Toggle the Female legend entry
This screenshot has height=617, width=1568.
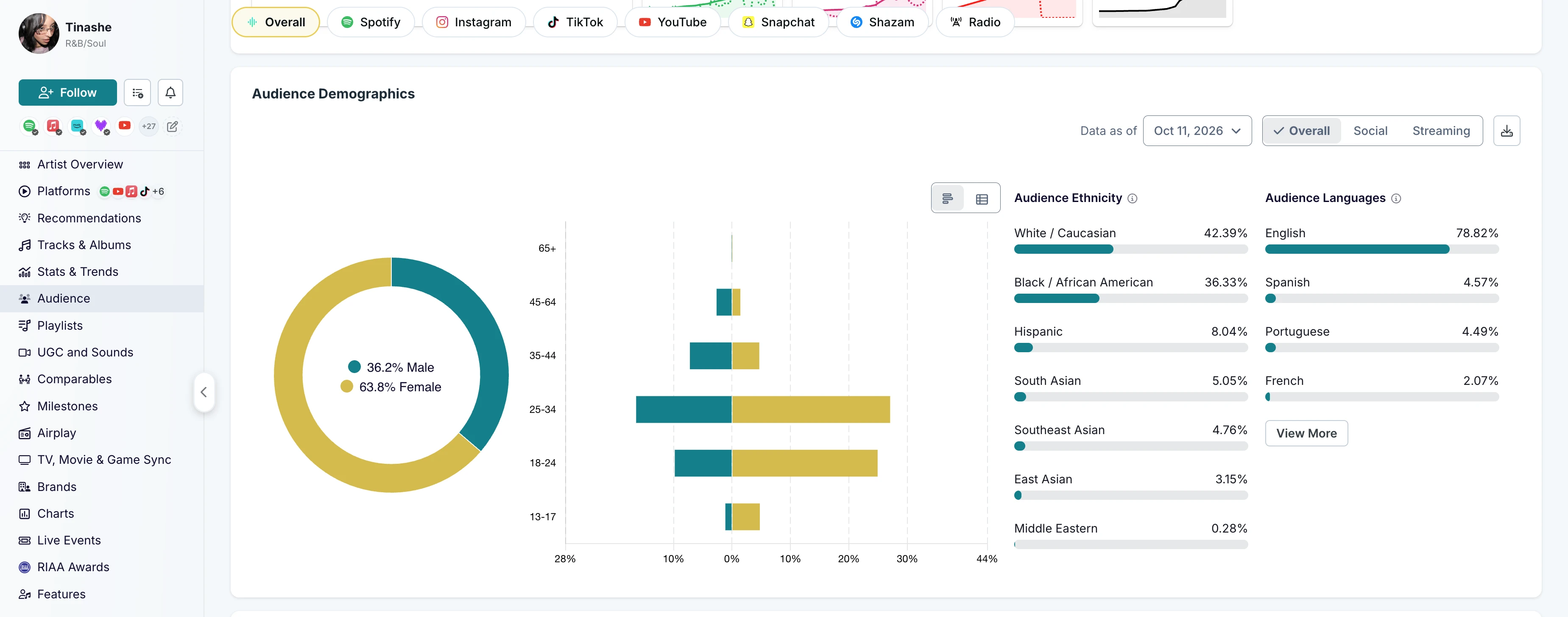[x=391, y=387]
